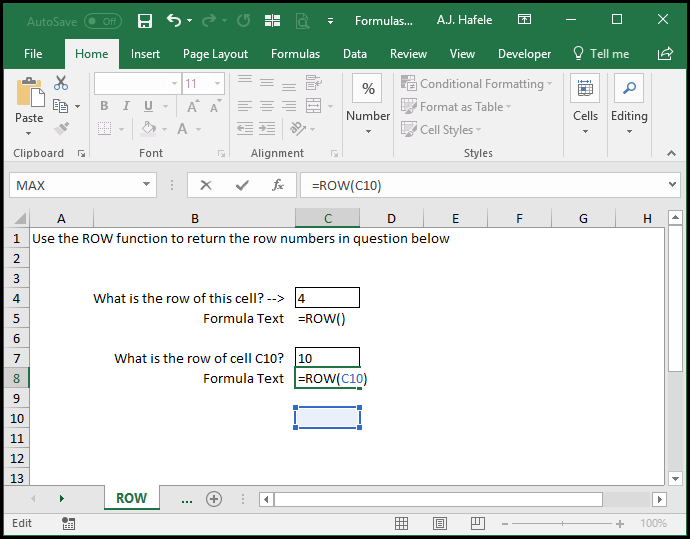Click the Increase Indent icon
The height and width of the screenshot is (539, 690).
(267, 129)
